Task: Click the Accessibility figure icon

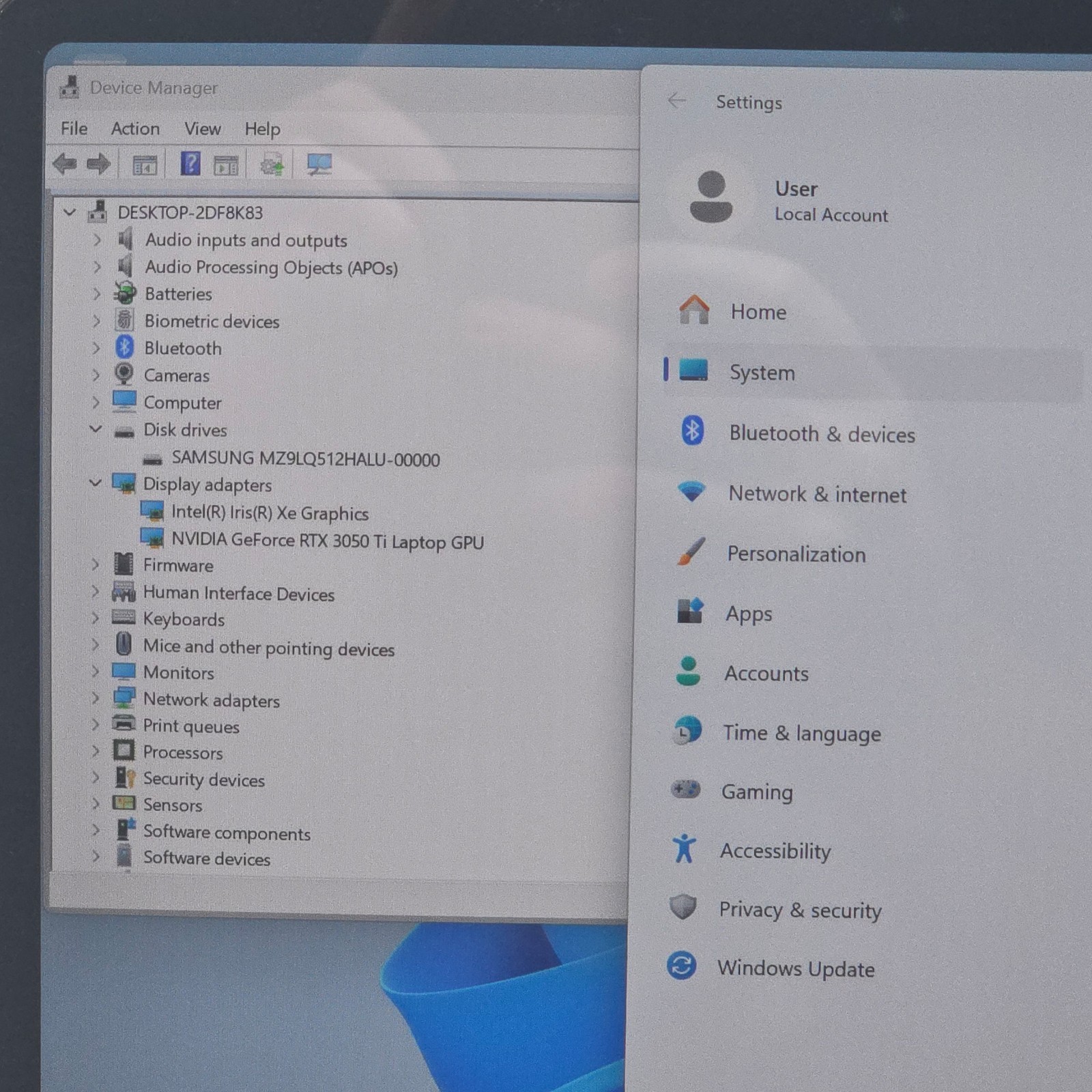Action: pos(684,849)
